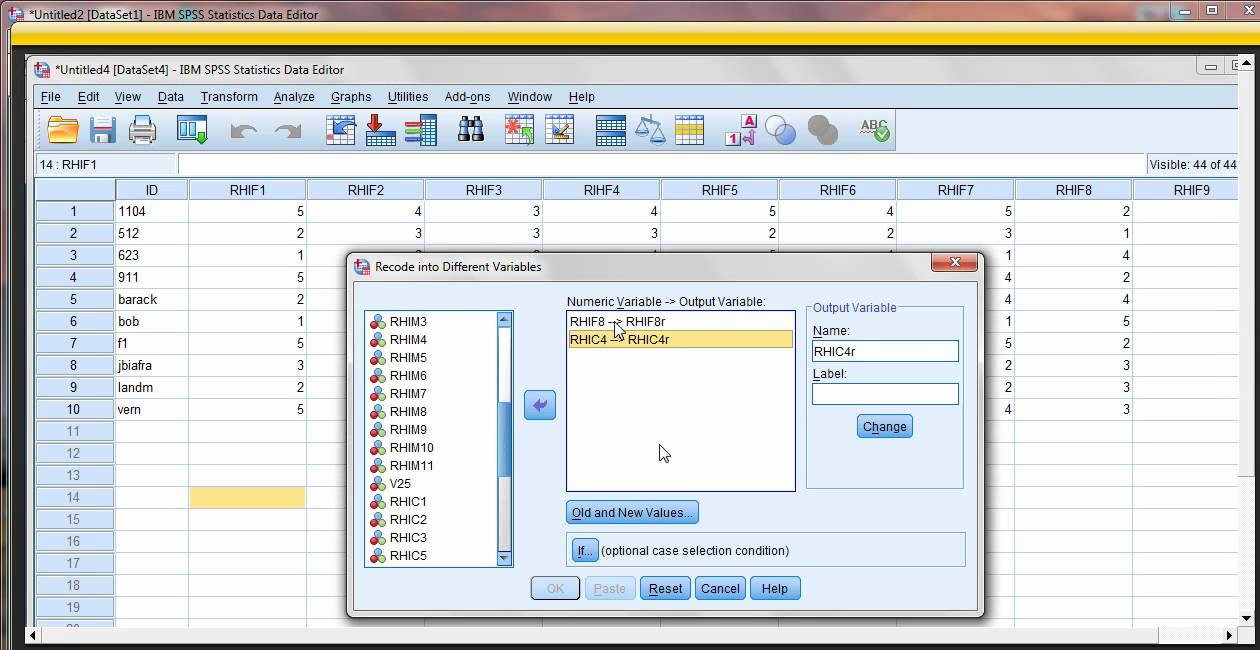Viewport: 1260px width, 650px height.
Task: Click the output variable Label field
Action: tap(886, 394)
